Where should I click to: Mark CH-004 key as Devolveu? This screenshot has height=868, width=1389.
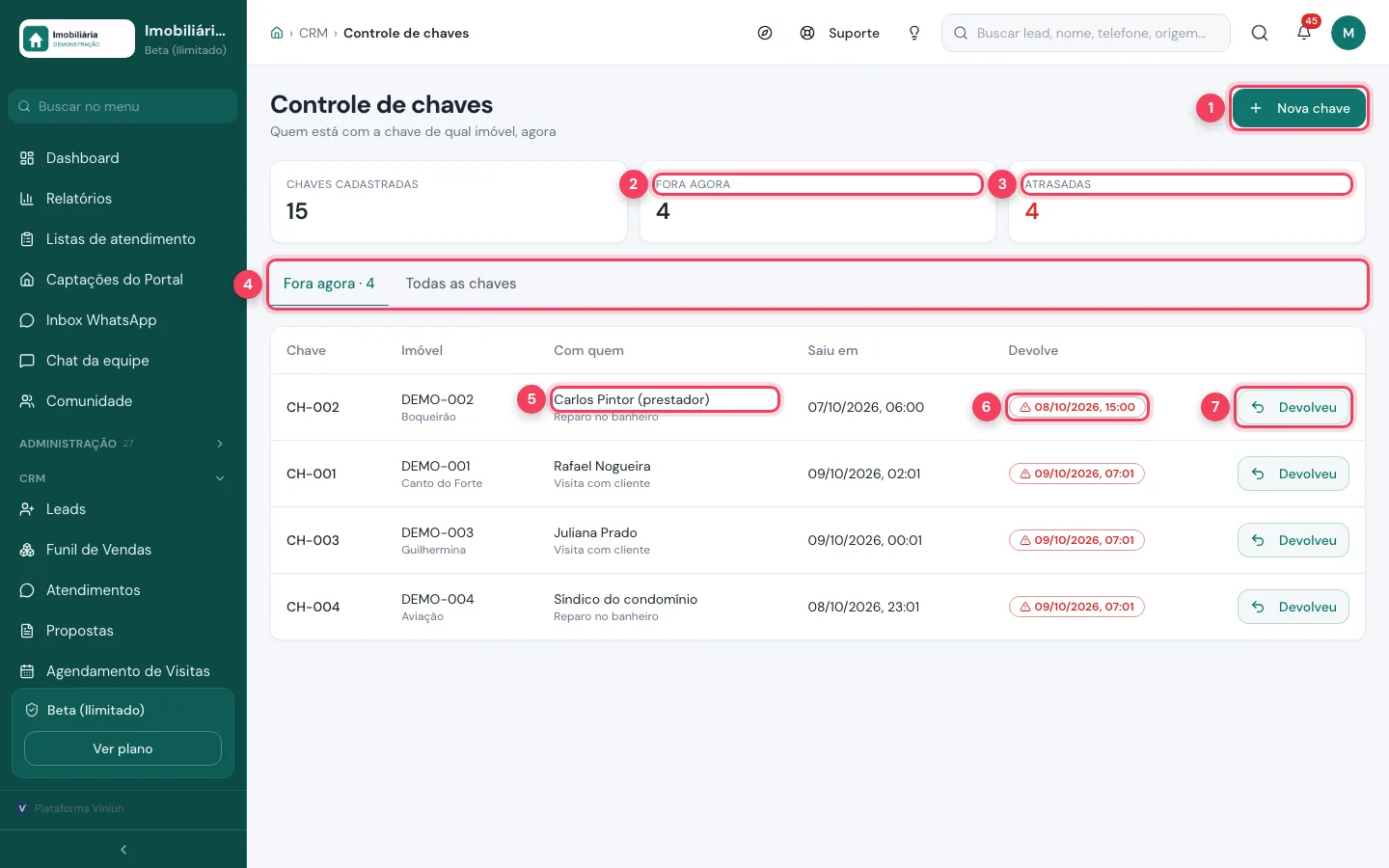[x=1294, y=607]
